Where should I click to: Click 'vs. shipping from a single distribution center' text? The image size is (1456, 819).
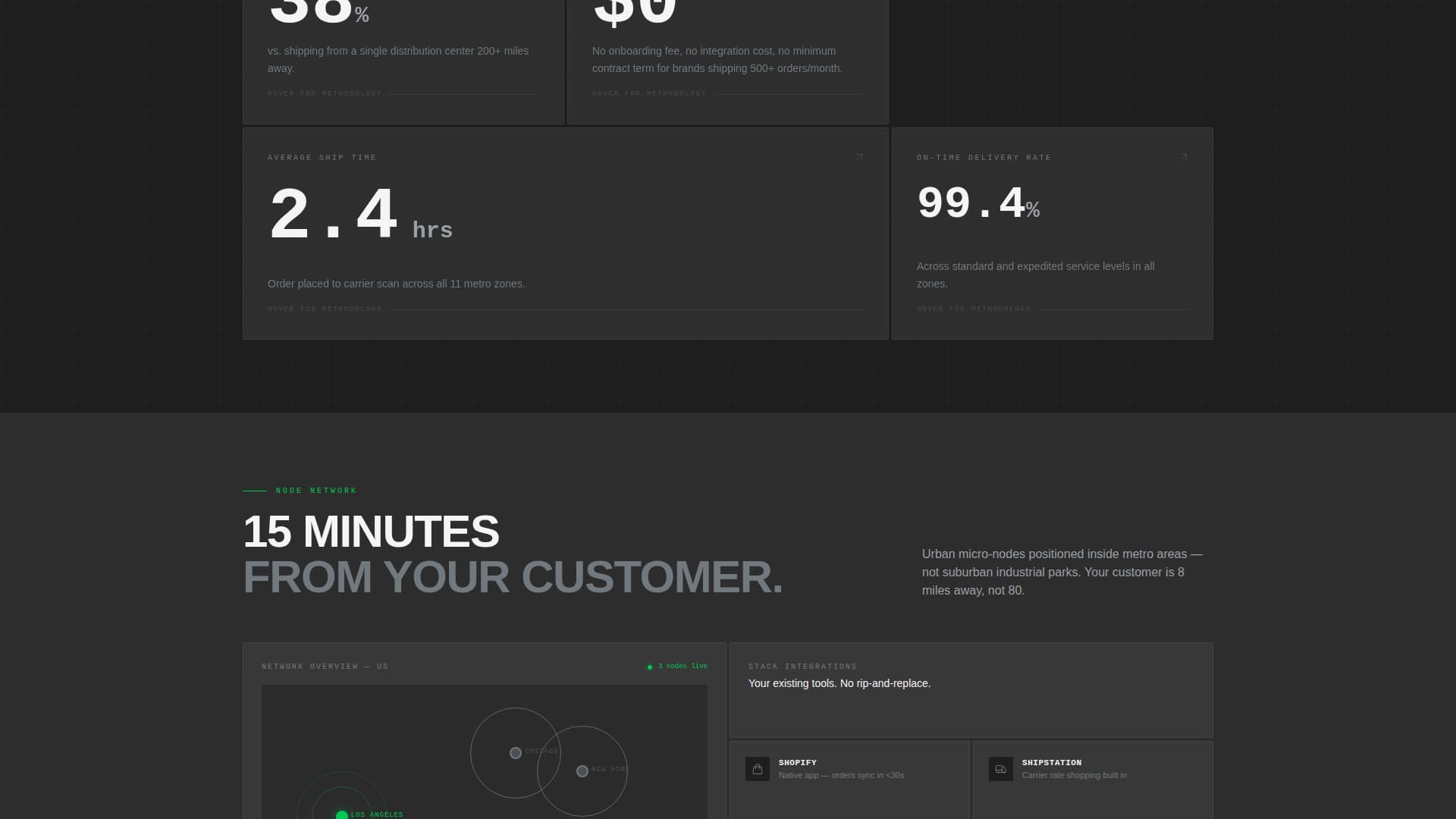(x=398, y=59)
